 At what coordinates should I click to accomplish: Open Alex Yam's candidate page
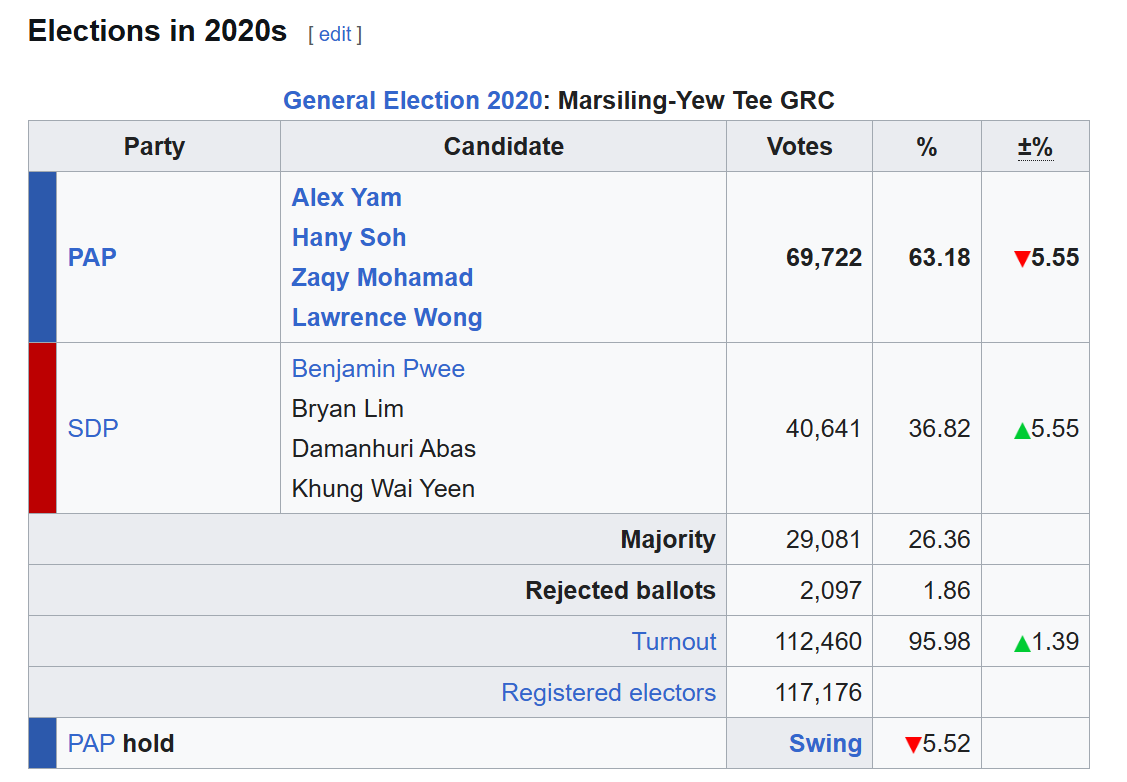(346, 198)
